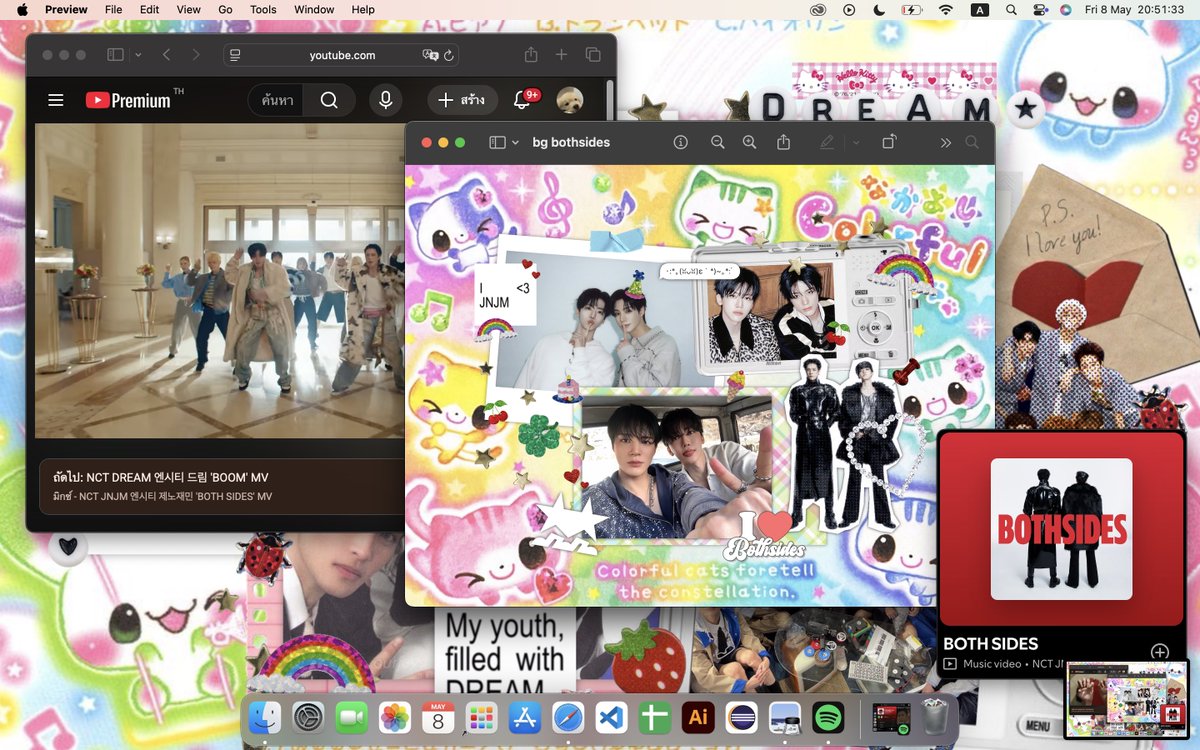
Task: Open Safari page reader menu icon
Action: [x=236, y=55]
